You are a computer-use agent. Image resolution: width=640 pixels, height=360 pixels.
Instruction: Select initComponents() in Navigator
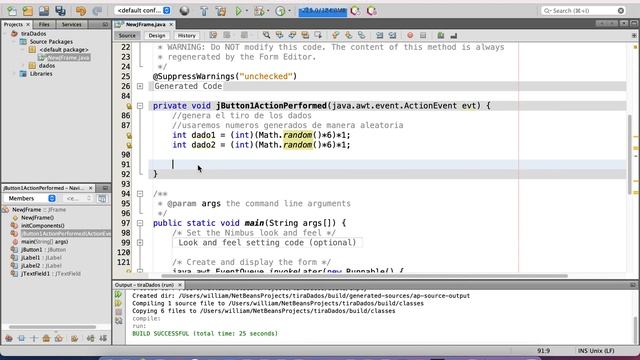pyautogui.click(x=43, y=226)
